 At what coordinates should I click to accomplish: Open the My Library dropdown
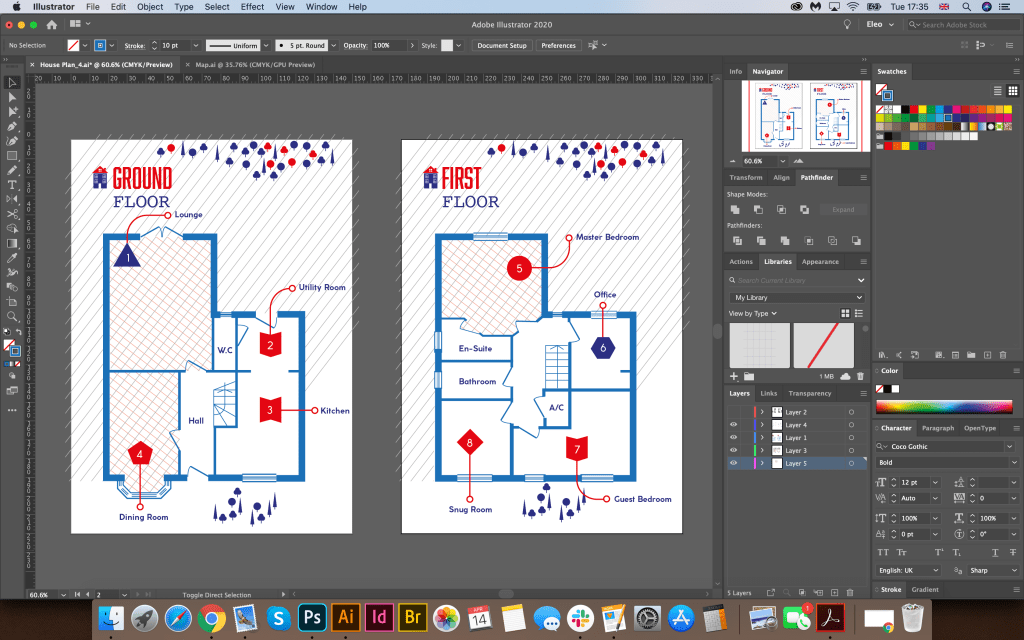(x=796, y=298)
